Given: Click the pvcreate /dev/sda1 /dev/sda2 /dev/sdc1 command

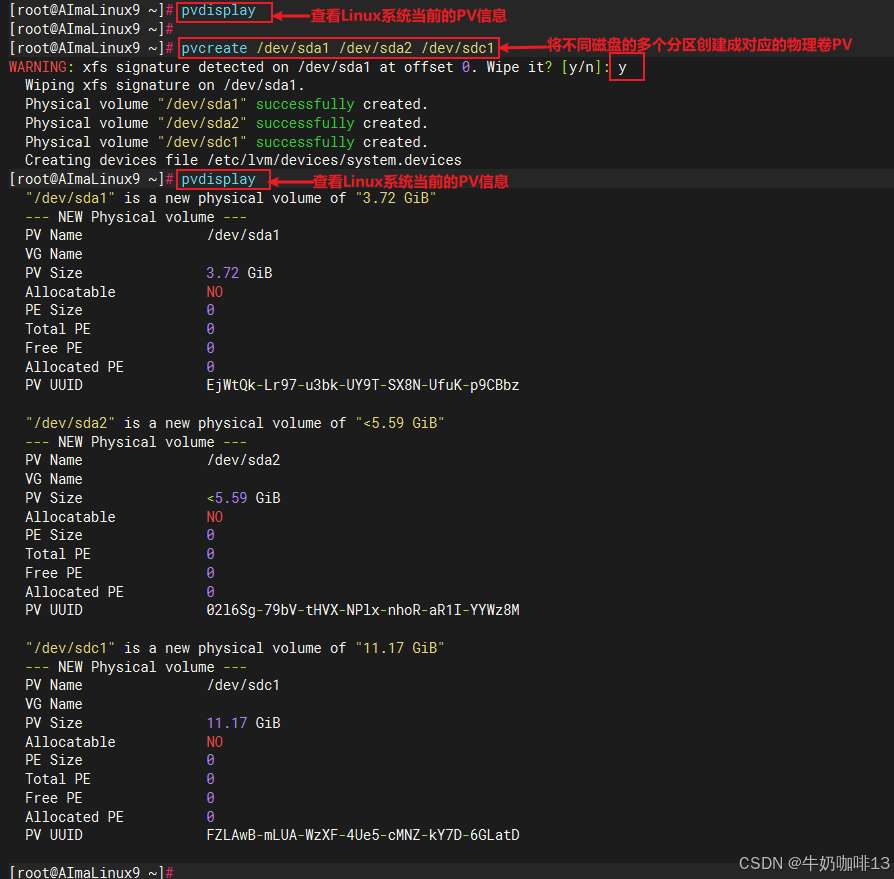Looking at the screenshot, I should [338, 48].
